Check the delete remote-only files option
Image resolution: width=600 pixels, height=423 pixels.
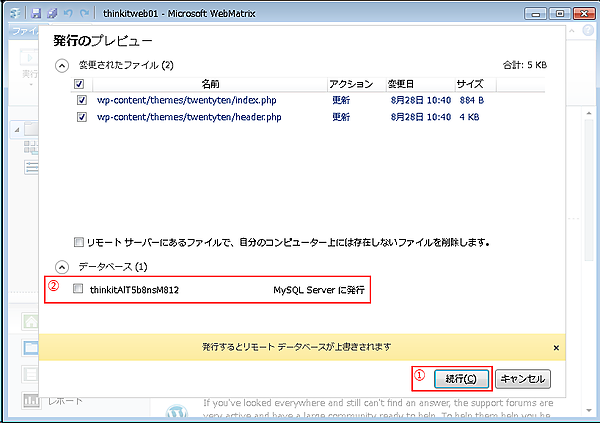pyautogui.click(x=79, y=242)
